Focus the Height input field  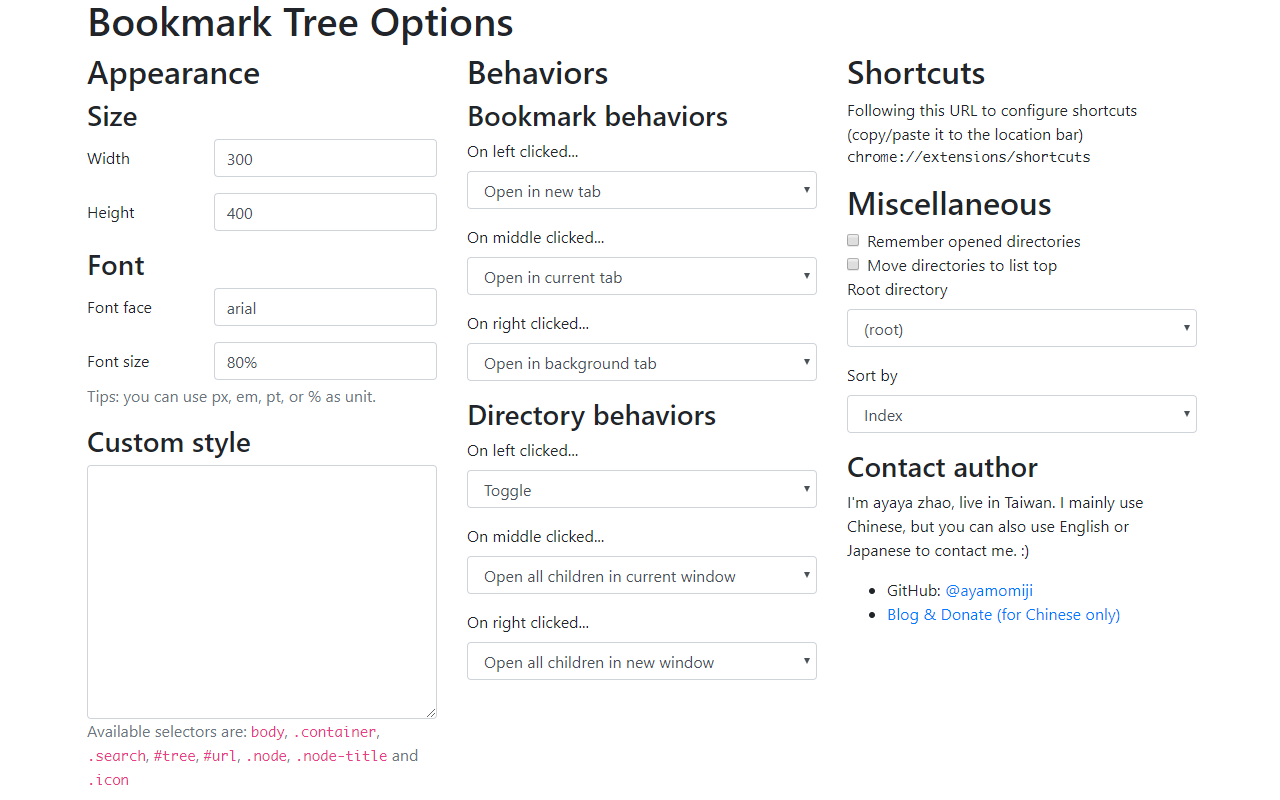click(325, 213)
